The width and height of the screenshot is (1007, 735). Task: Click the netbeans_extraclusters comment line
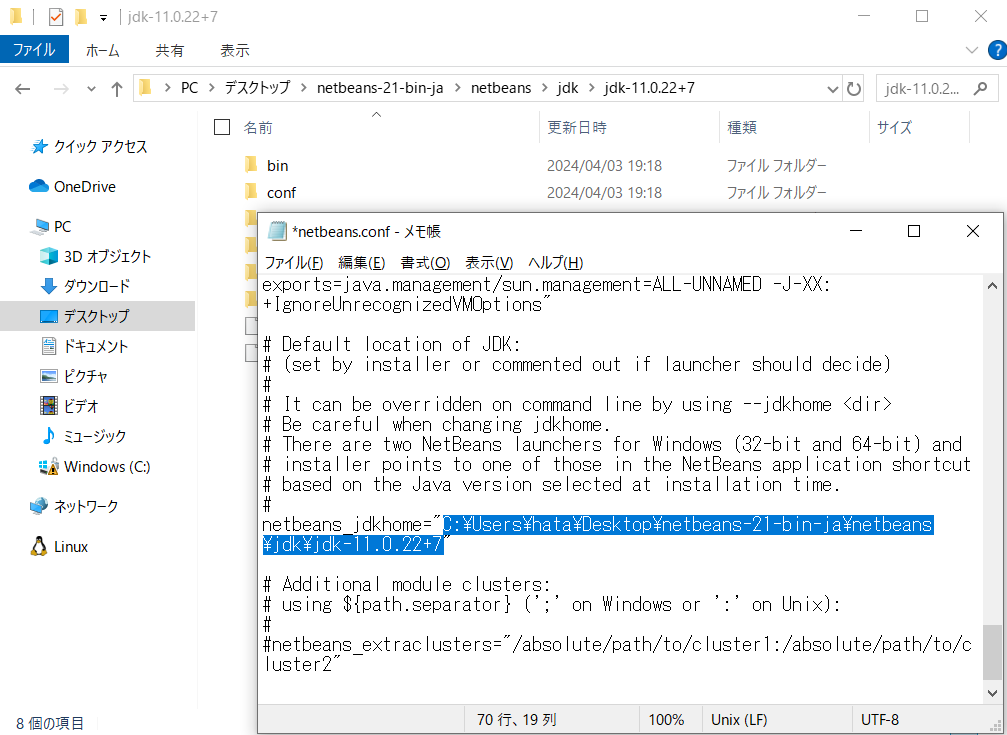point(617,654)
